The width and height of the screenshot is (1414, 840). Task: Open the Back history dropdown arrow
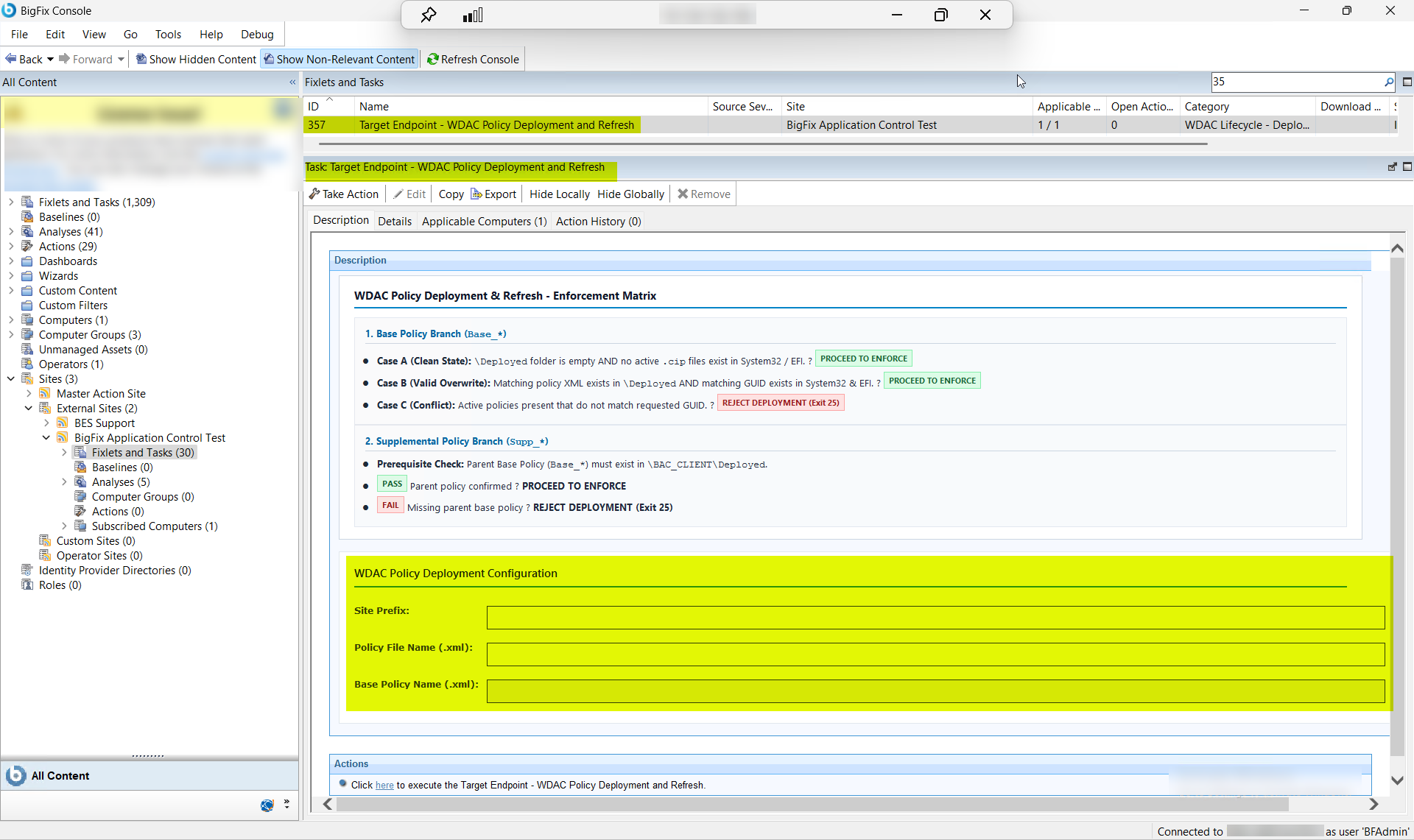[x=50, y=59]
